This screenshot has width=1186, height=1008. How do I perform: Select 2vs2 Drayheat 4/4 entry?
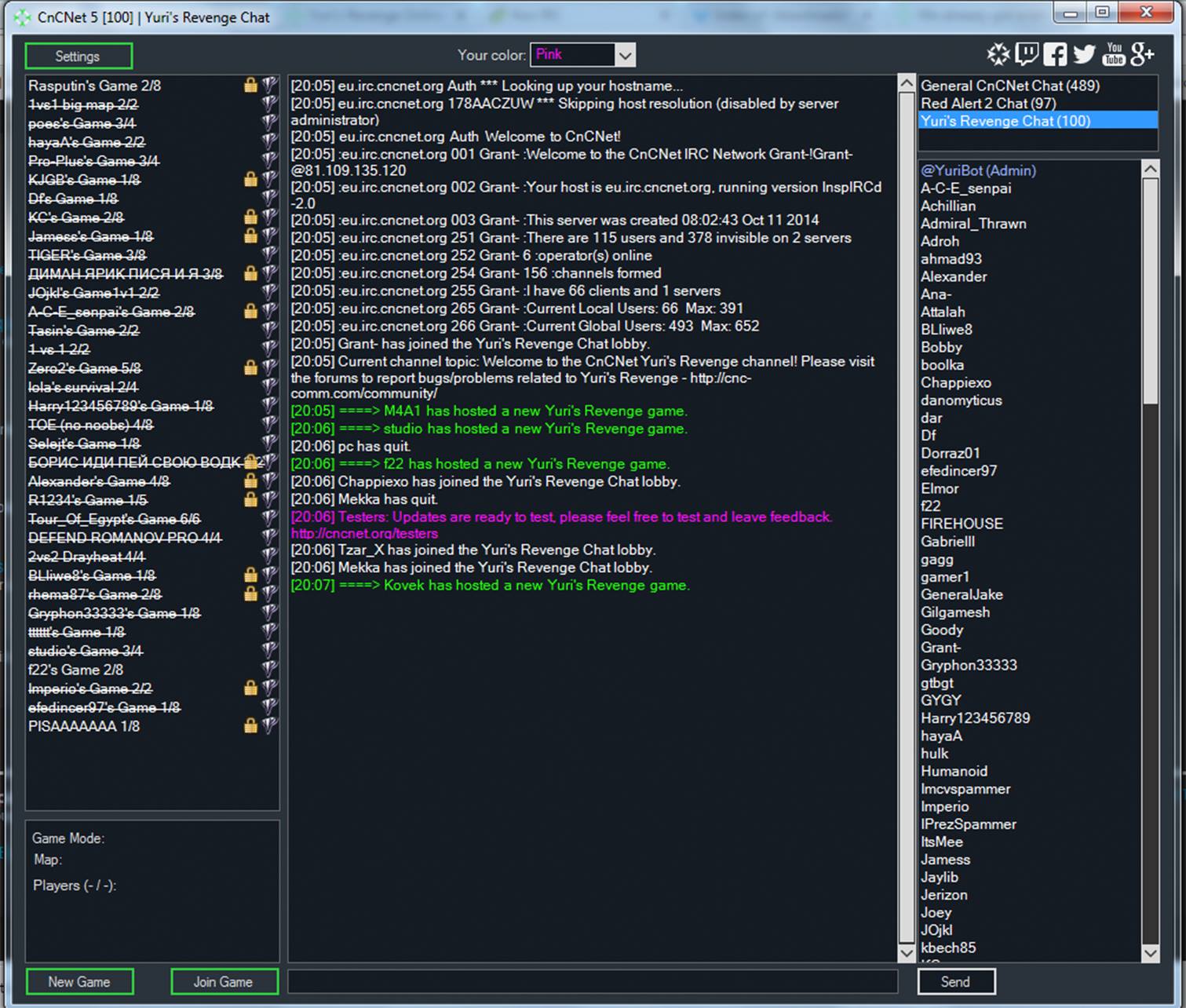coord(152,556)
